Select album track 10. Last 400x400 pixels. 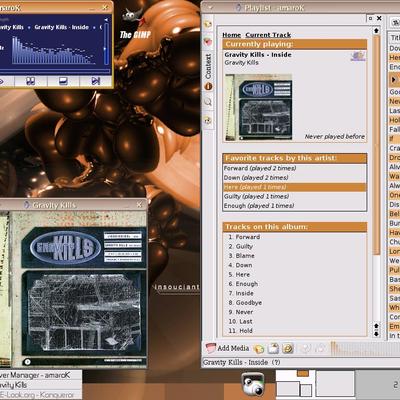[x=240, y=321]
